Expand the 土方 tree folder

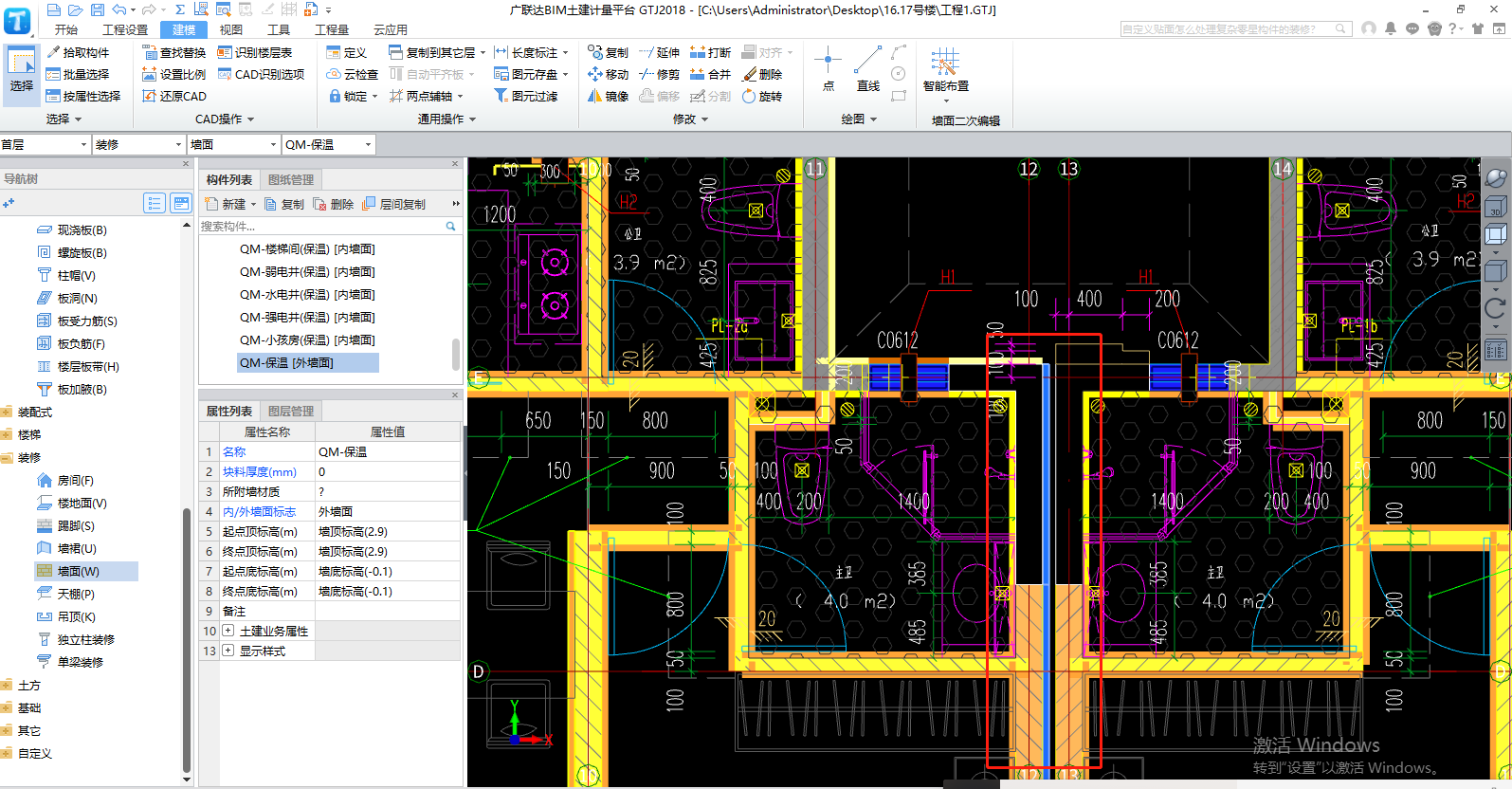coord(8,686)
